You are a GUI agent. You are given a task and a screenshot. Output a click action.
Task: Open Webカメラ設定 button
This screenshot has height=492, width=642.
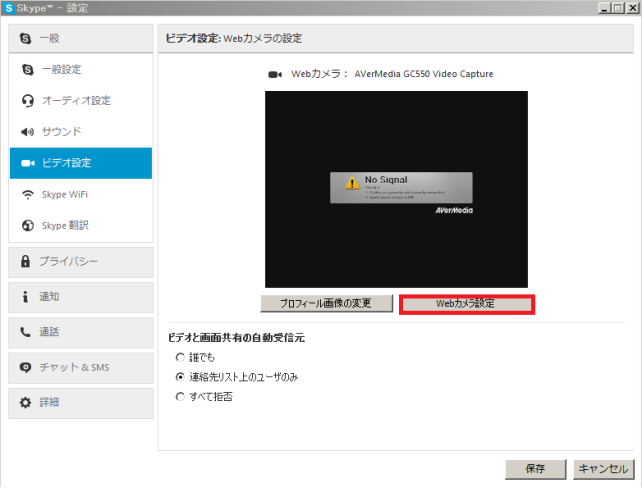[x=467, y=304]
